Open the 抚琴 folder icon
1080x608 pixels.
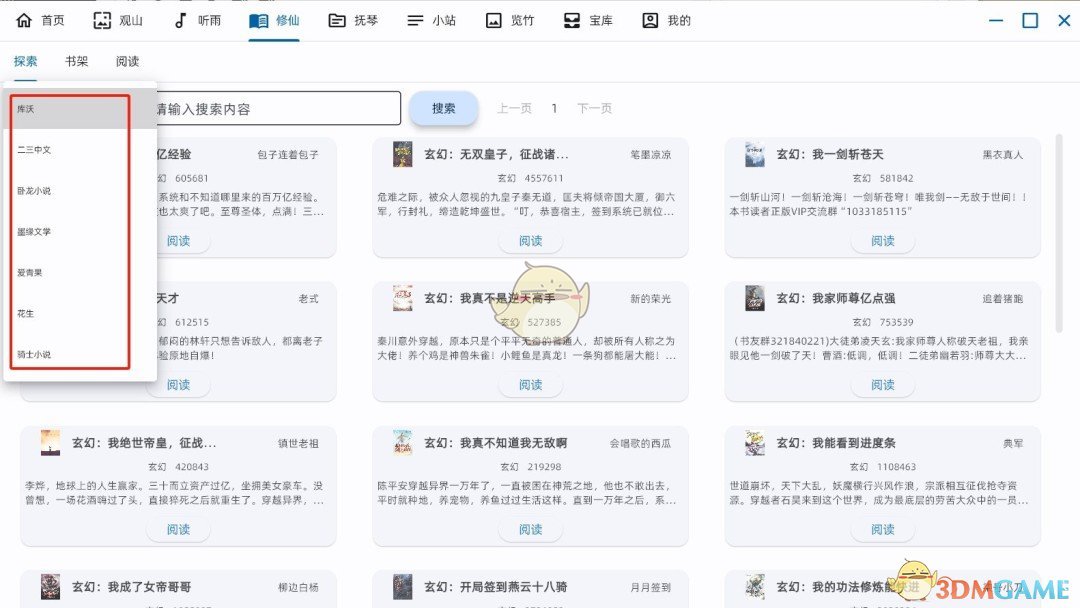338,20
